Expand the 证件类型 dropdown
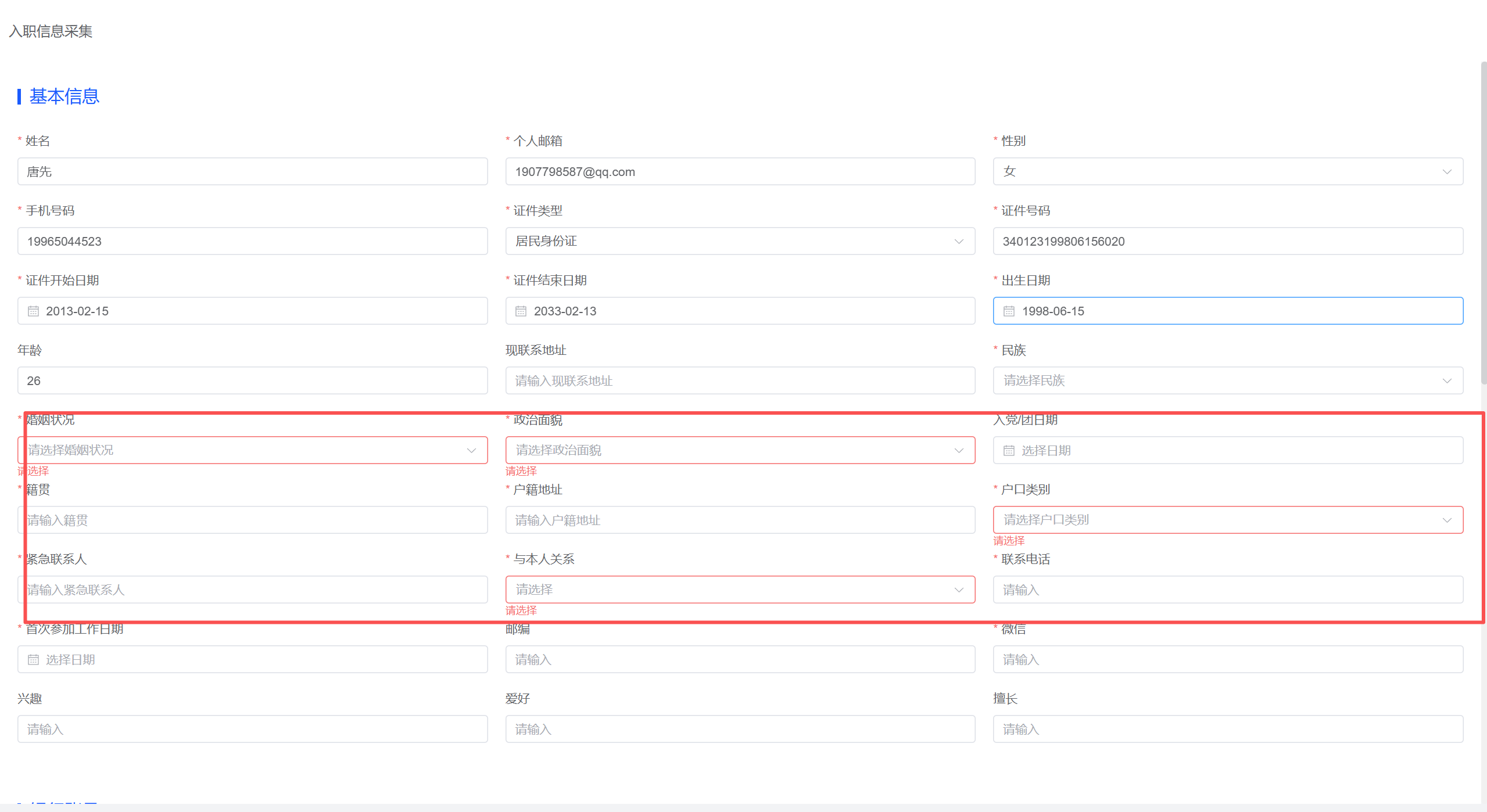The width and height of the screenshot is (1487, 812). 740,241
